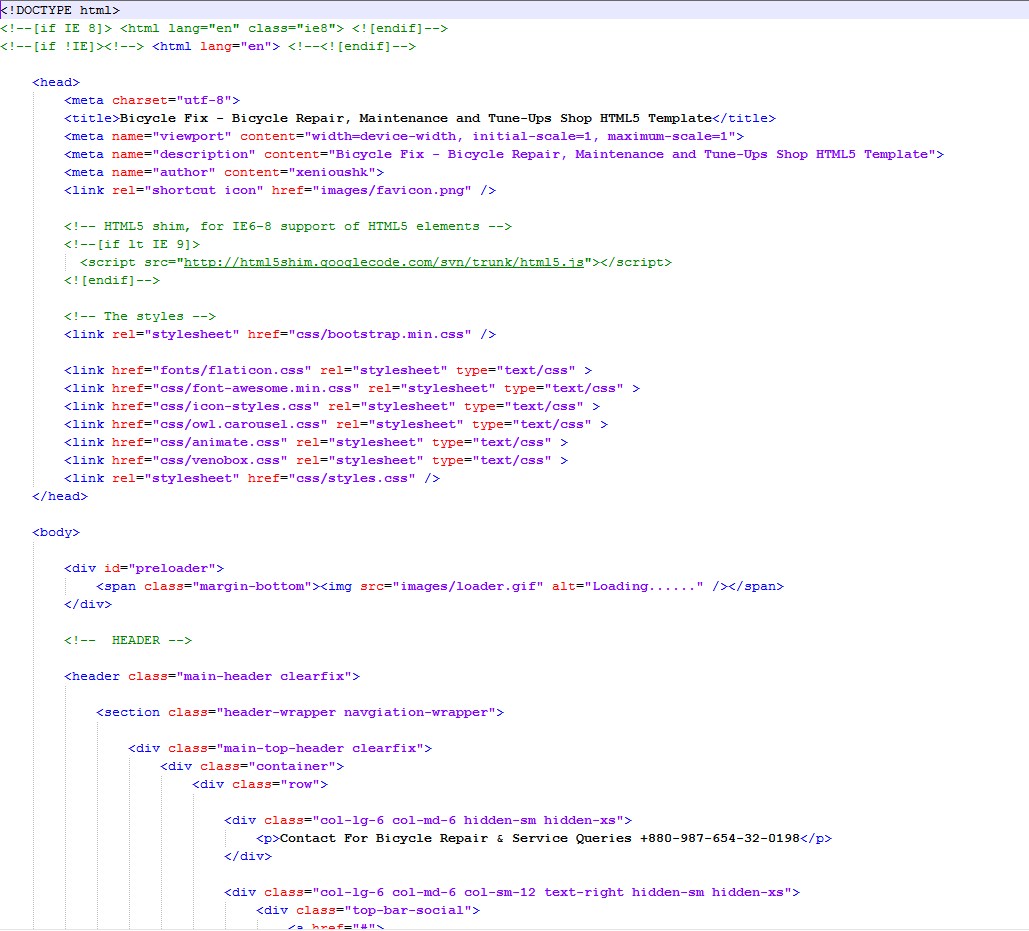The image size is (1029, 931).
Task: Select the loader.gif img span line
Action: (440, 587)
